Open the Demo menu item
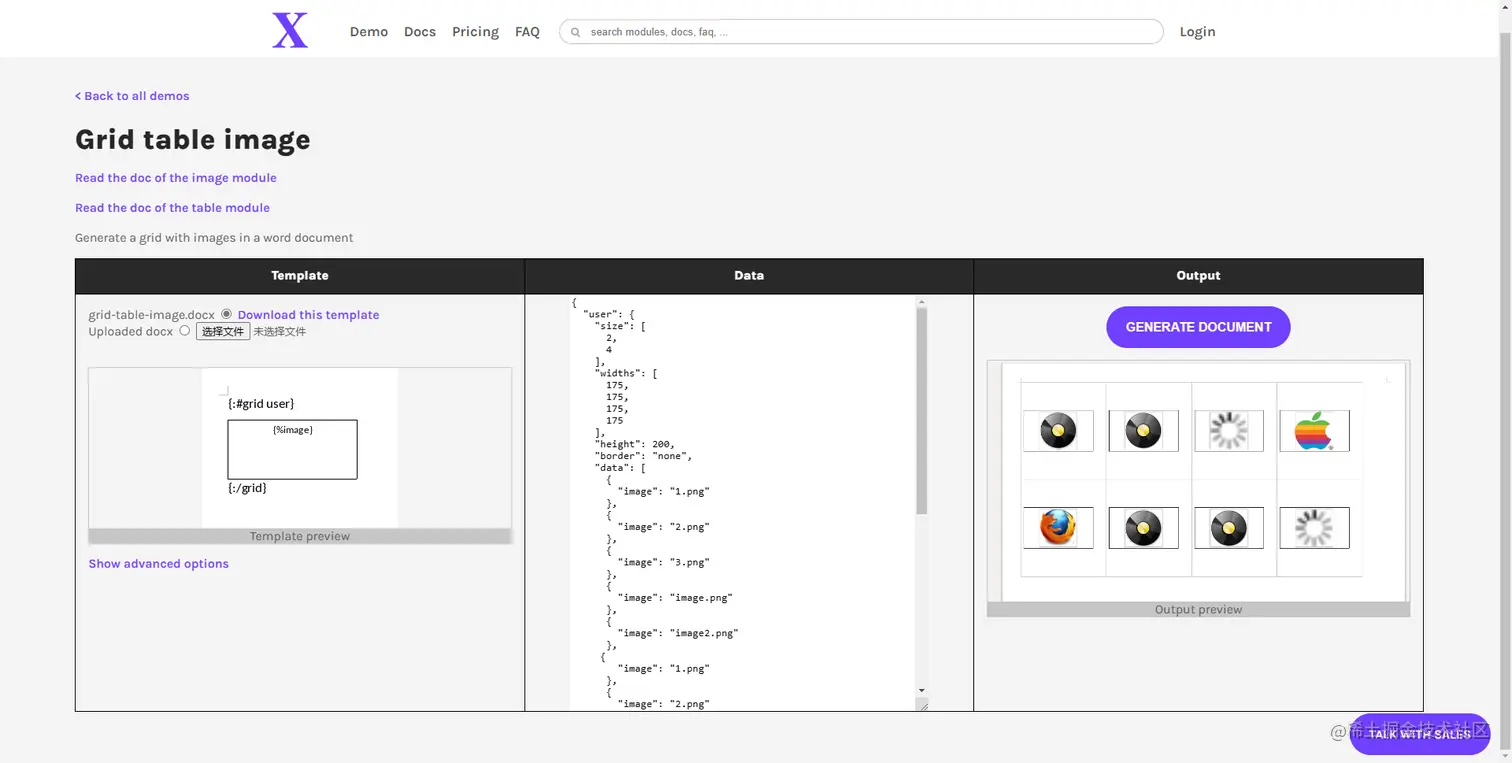The image size is (1512, 763). tap(369, 32)
